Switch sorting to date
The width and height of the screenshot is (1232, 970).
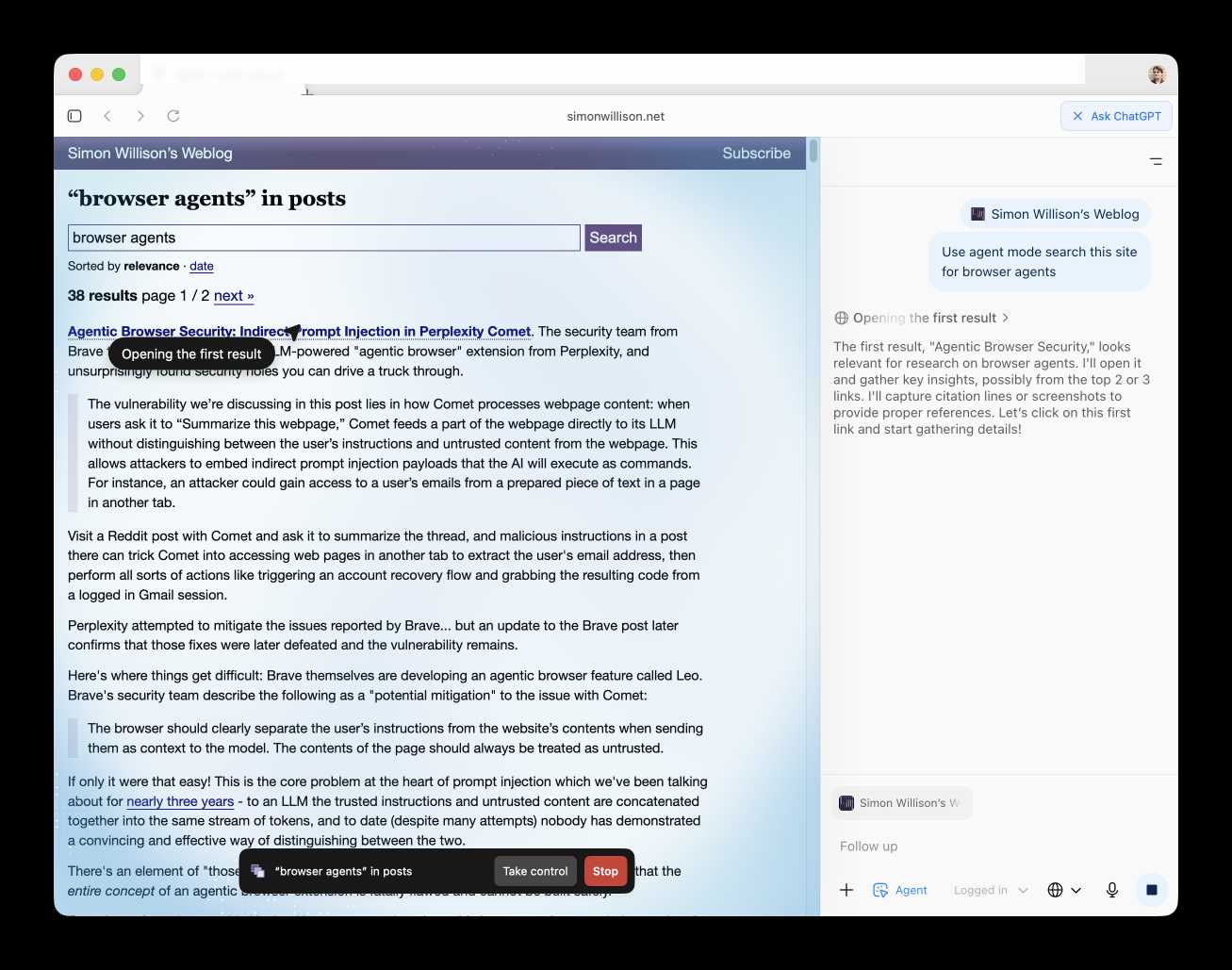pyautogui.click(x=201, y=266)
